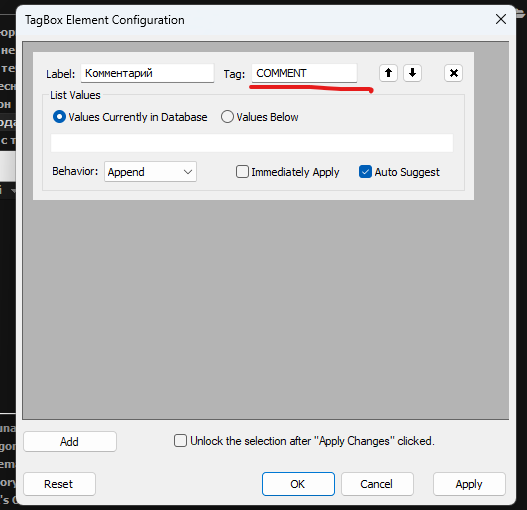527x510 pixels.
Task: Click the Cancel button
Action: pyautogui.click(x=377, y=484)
